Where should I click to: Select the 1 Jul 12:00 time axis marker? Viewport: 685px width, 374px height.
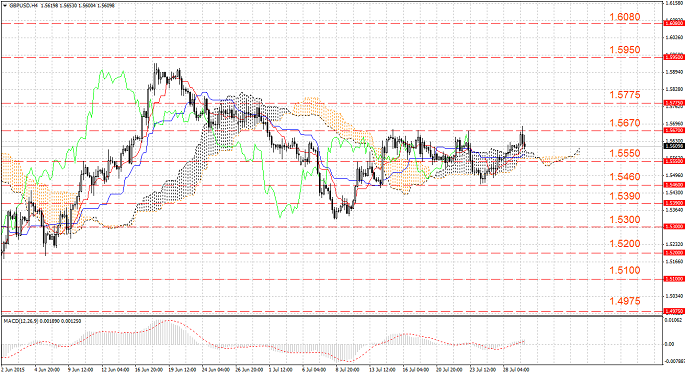(281, 370)
